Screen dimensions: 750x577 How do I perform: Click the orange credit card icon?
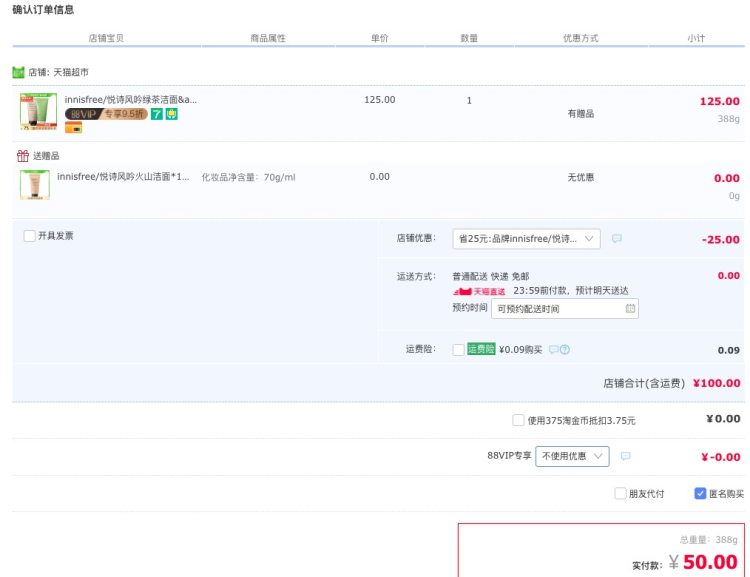[x=74, y=127]
